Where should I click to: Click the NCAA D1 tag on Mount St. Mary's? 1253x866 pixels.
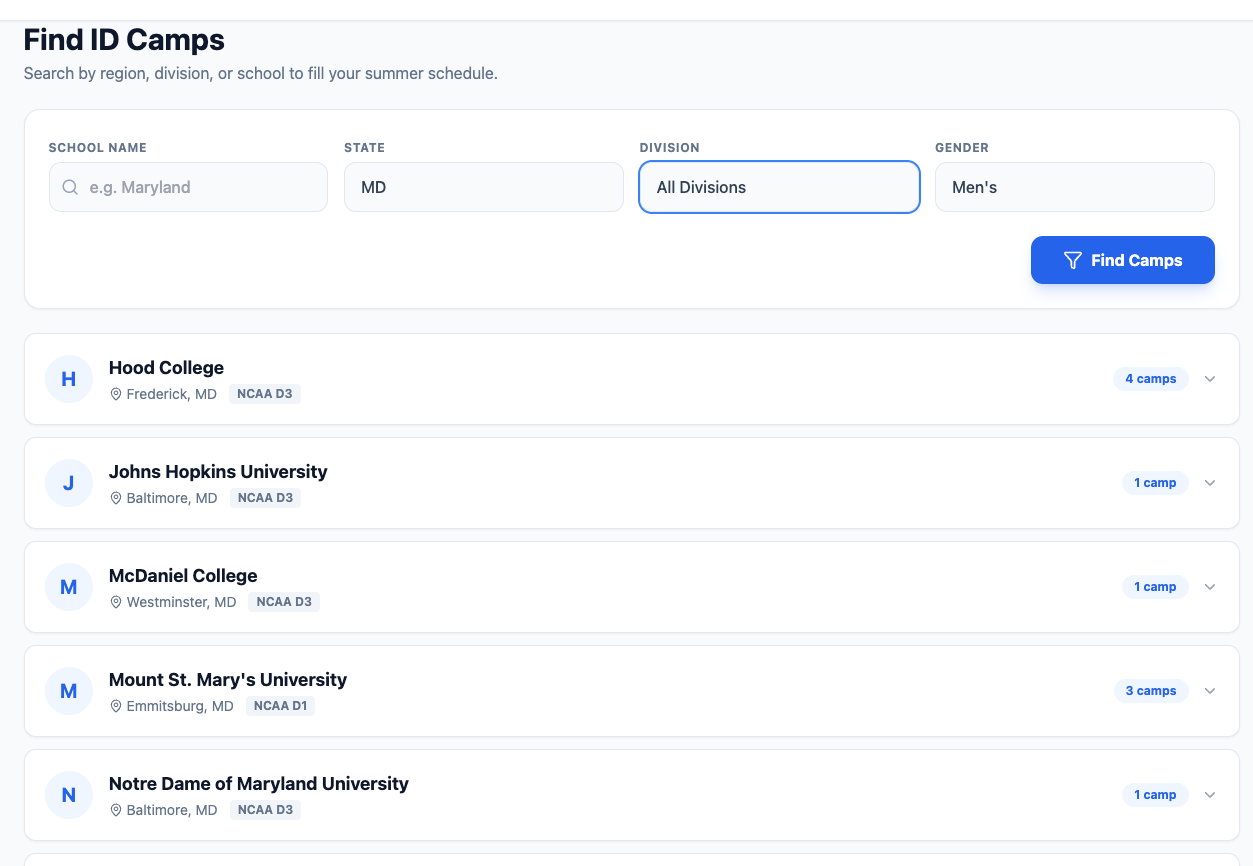[x=280, y=706]
